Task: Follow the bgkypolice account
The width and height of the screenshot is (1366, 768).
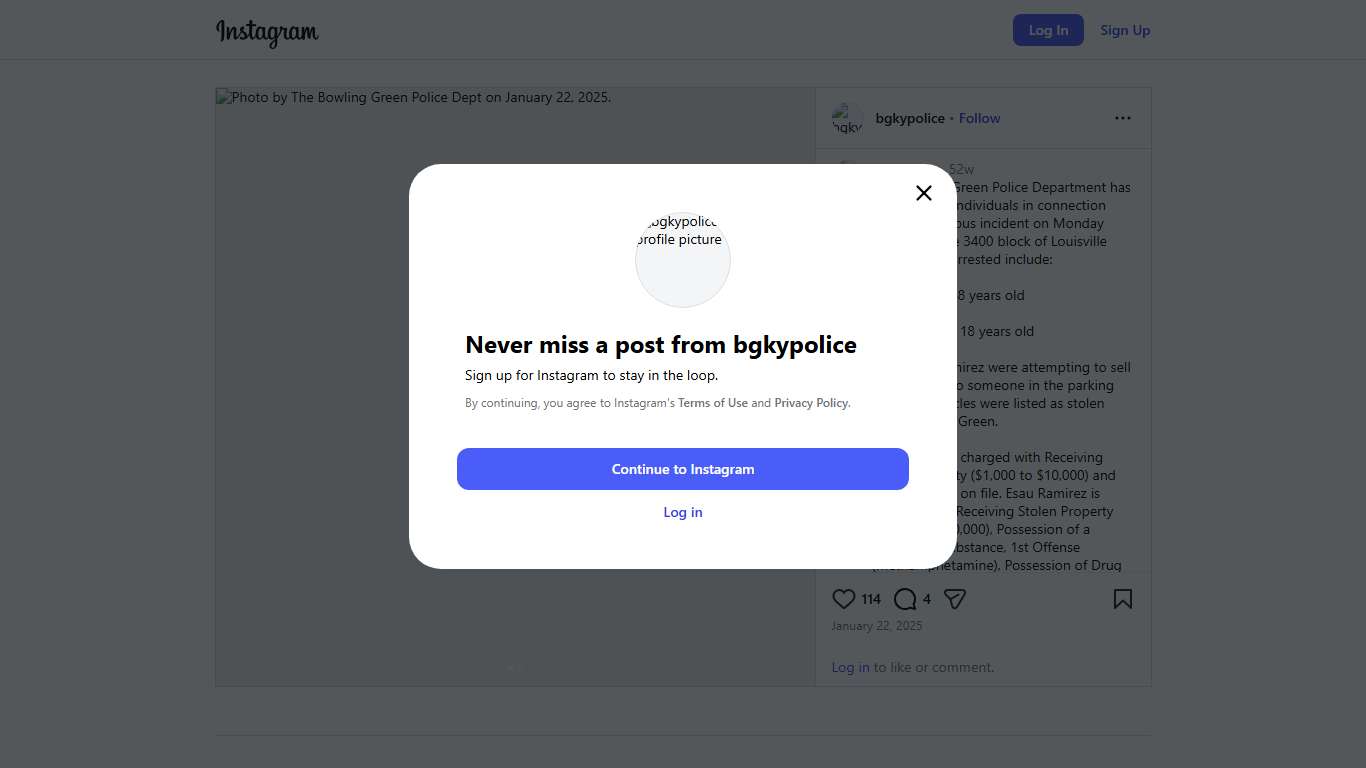Action: point(979,118)
